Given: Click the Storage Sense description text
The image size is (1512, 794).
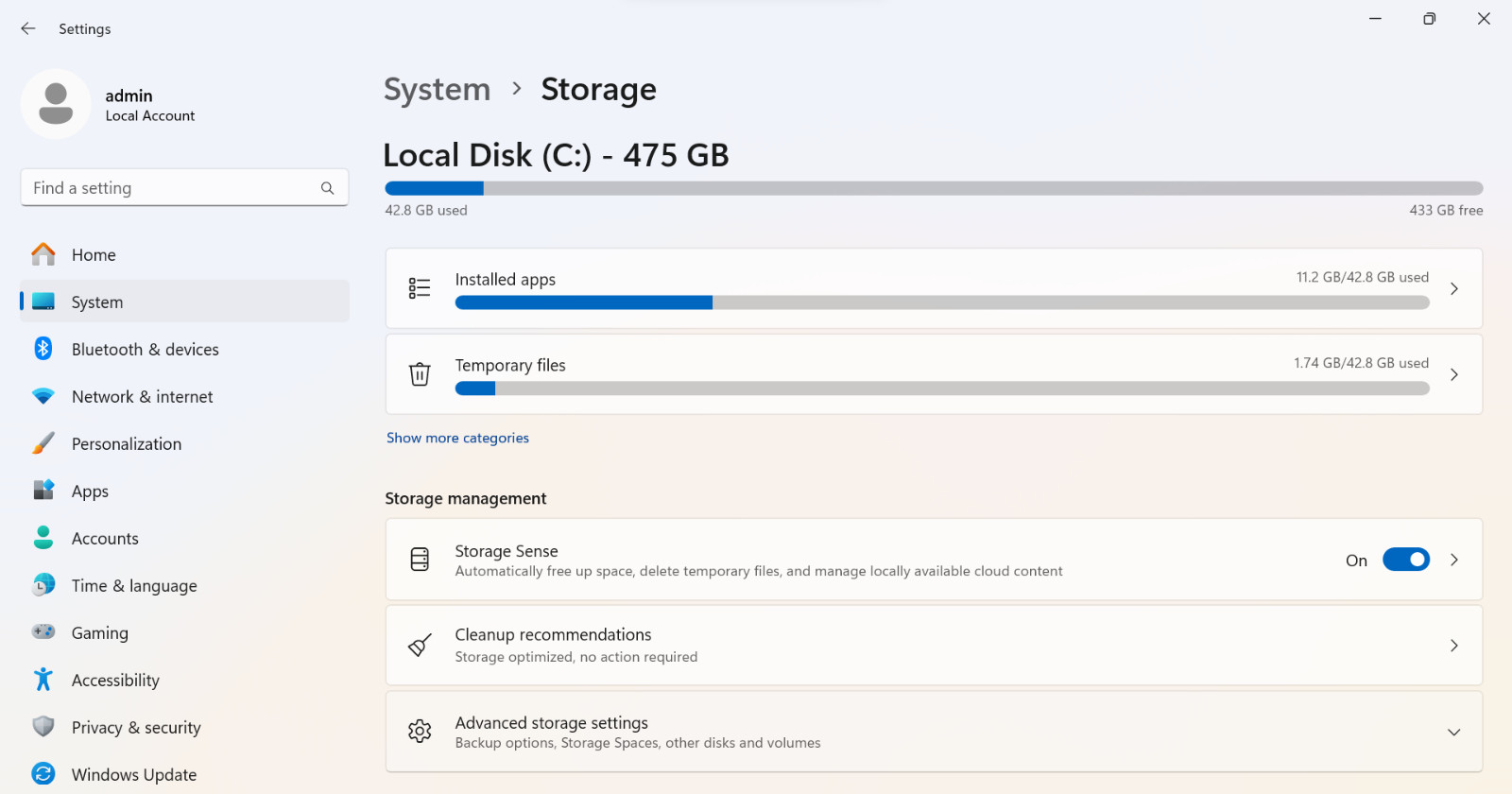Looking at the screenshot, I should (x=759, y=571).
